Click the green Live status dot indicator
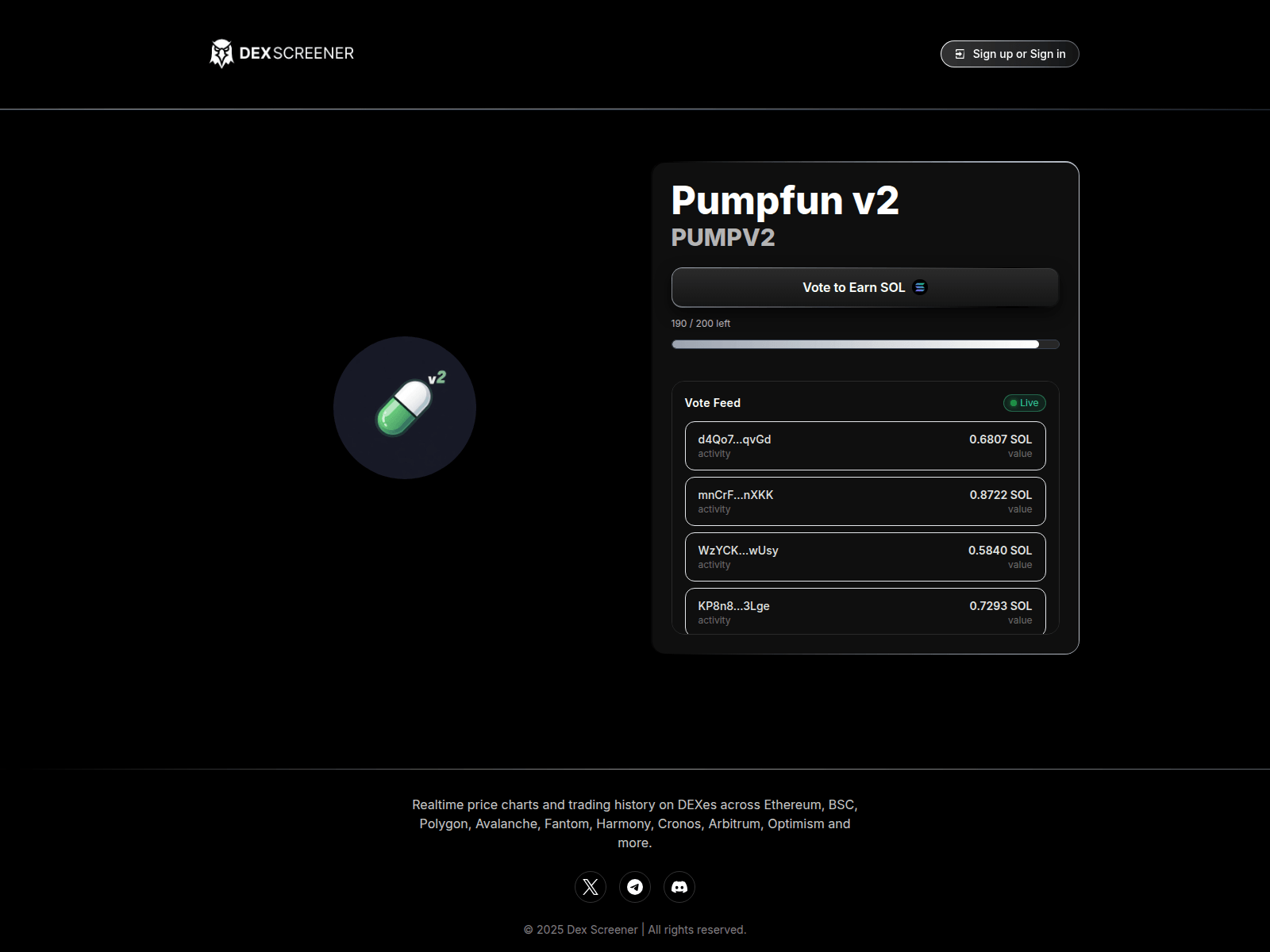Screen dimensions: 1270x952 [x=1013, y=403]
